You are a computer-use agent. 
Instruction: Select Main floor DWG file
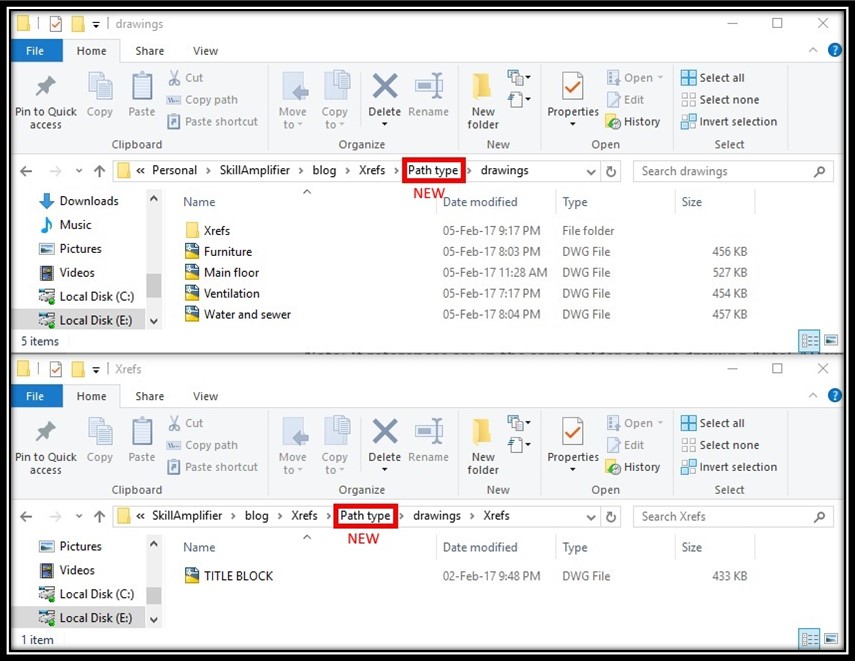tap(466, 272)
